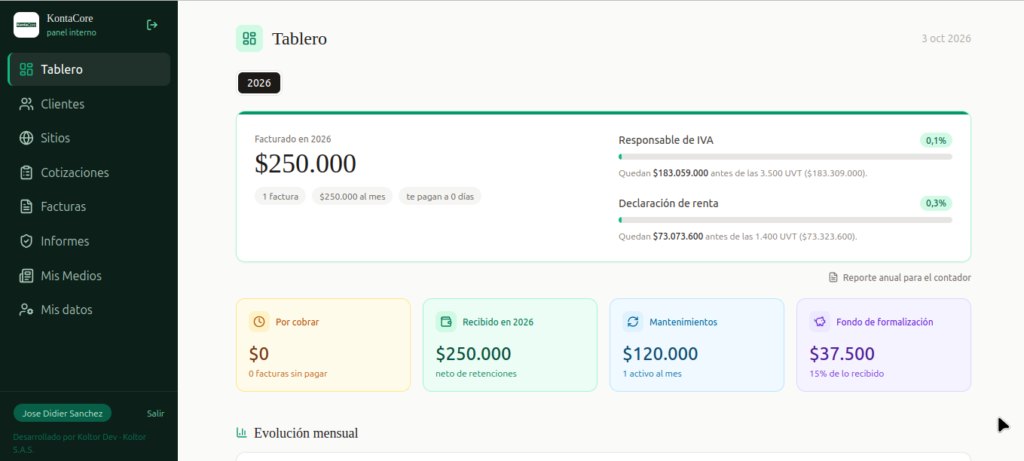
Task: Click the 'te pagan a 0 días' chip
Action: point(440,196)
